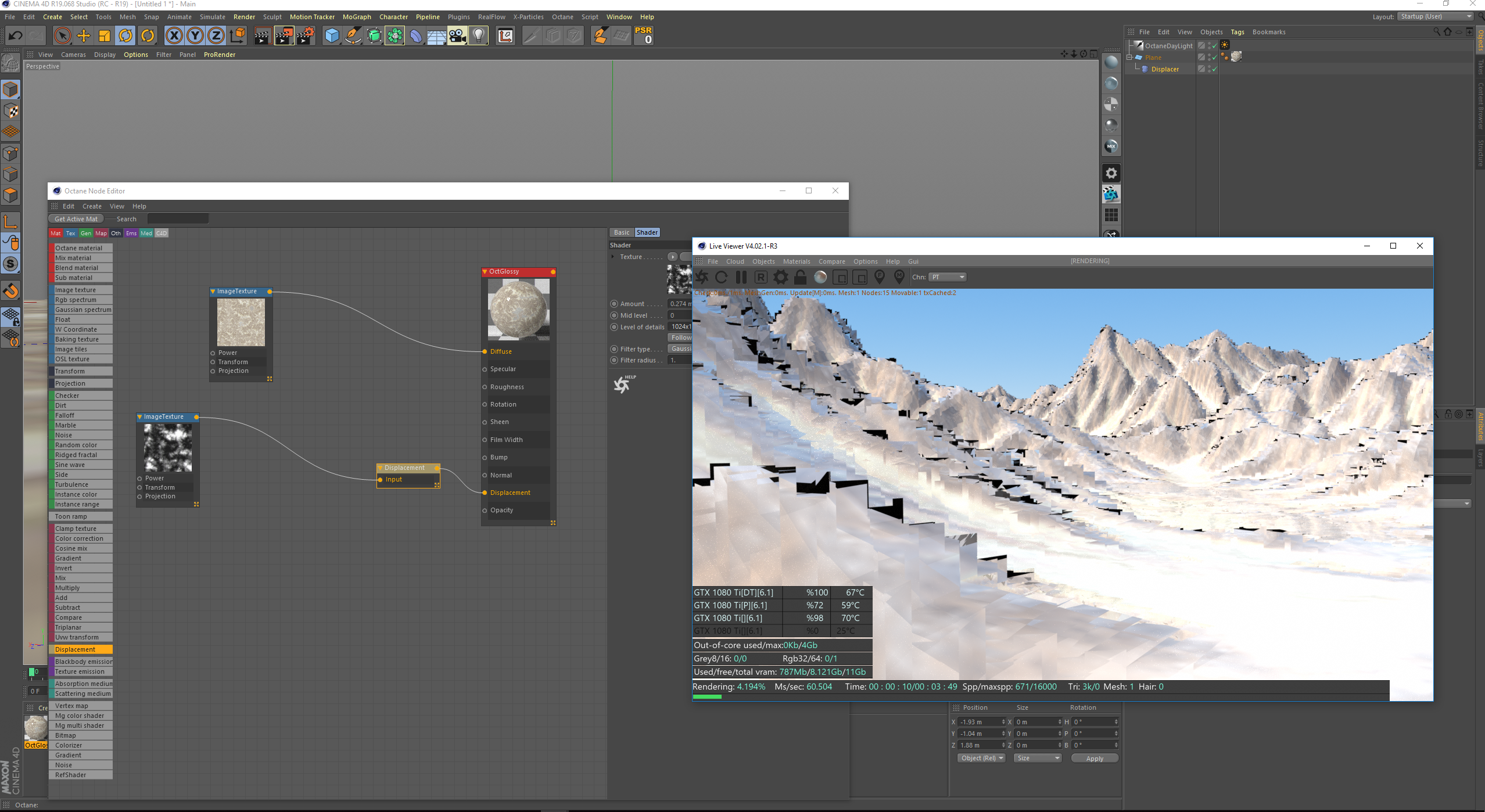The image size is (1485, 812).
Task: Pause rendering in the Live Viewer
Action: (741, 278)
